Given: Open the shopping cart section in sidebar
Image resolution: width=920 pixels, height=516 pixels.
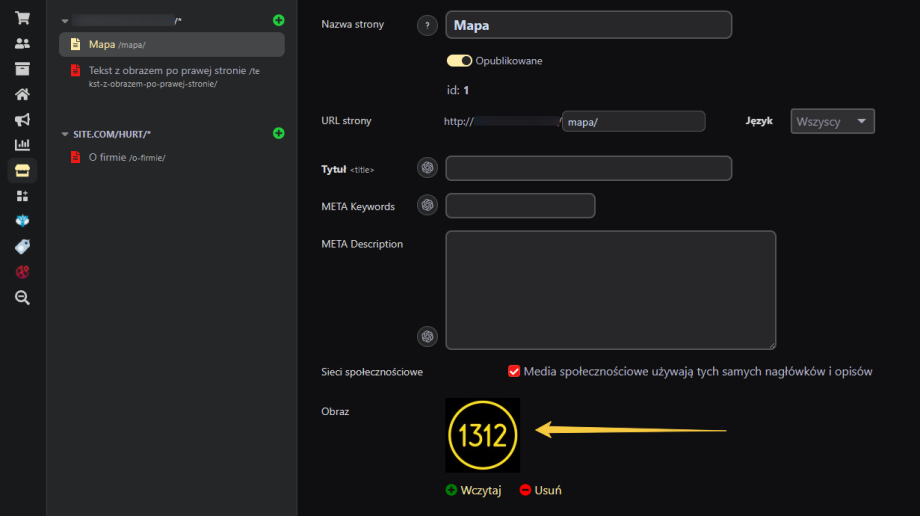Looking at the screenshot, I should click(21, 19).
